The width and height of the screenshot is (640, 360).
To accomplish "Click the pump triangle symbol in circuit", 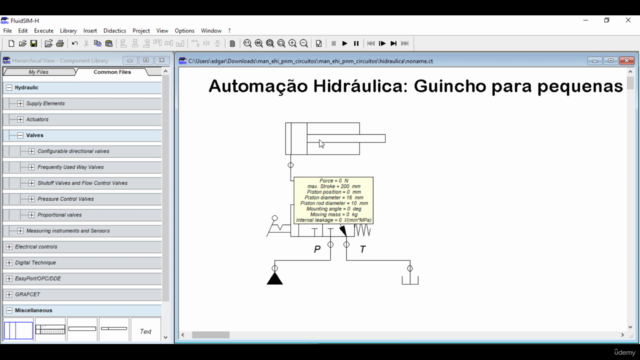I will 275,278.
